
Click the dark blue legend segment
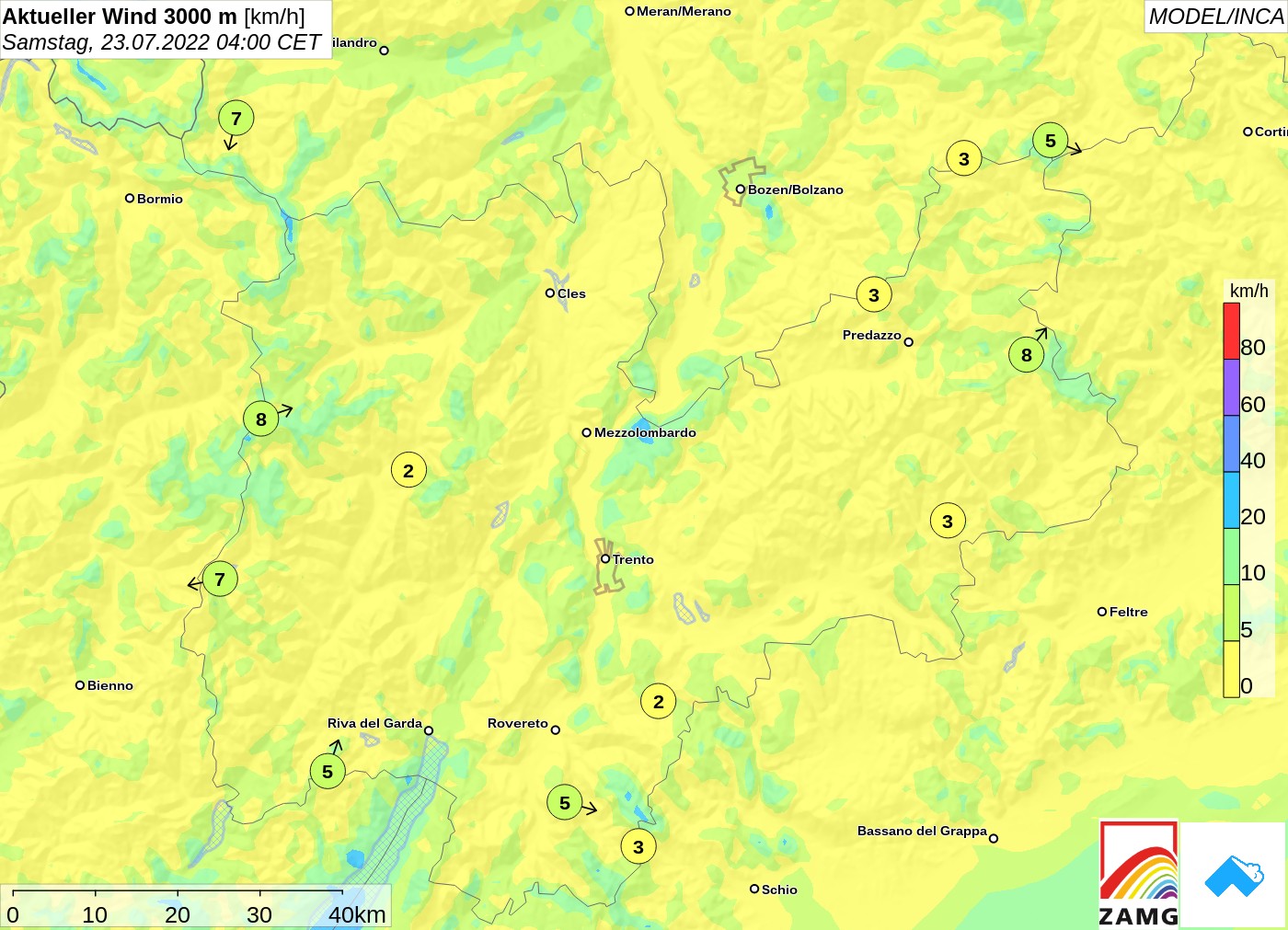[1231, 444]
